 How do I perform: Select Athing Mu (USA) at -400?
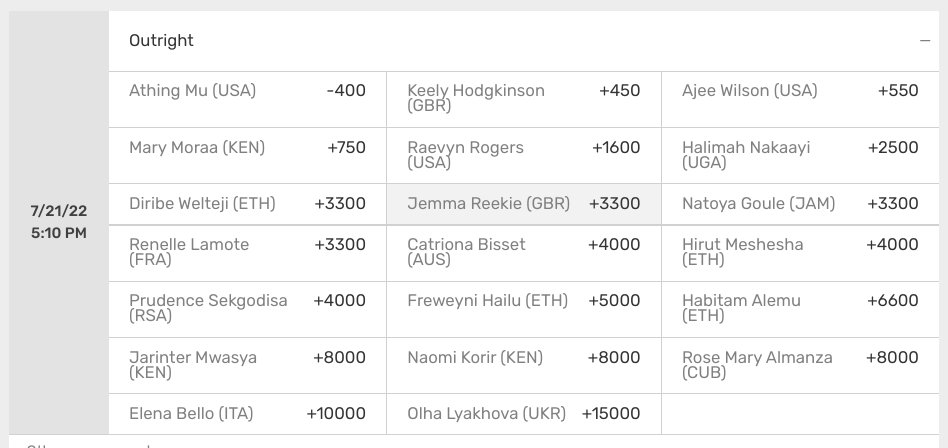(248, 100)
